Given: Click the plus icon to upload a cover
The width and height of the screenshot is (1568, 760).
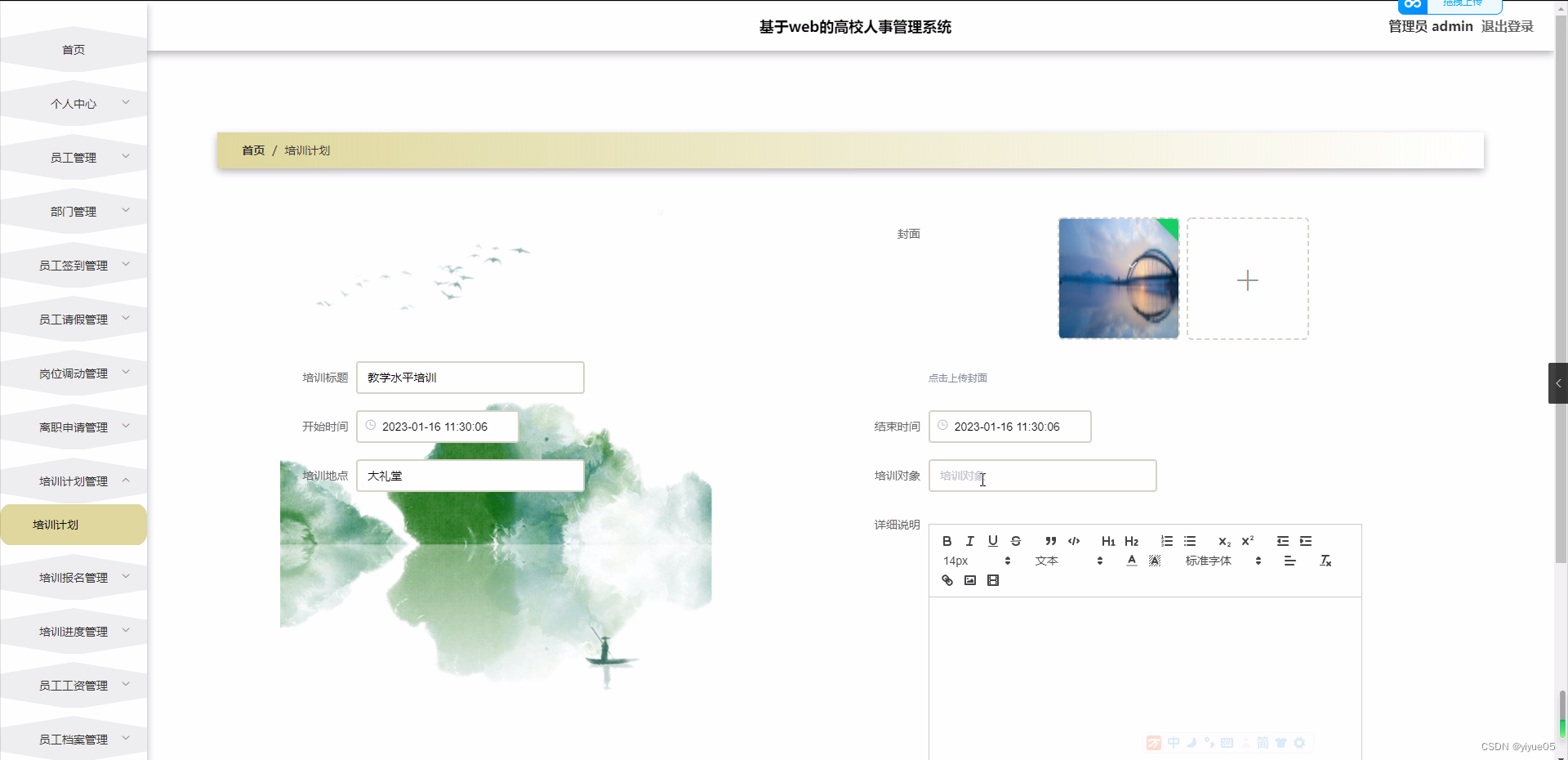Looking at the screenshot, I should tap(1247, 280).
